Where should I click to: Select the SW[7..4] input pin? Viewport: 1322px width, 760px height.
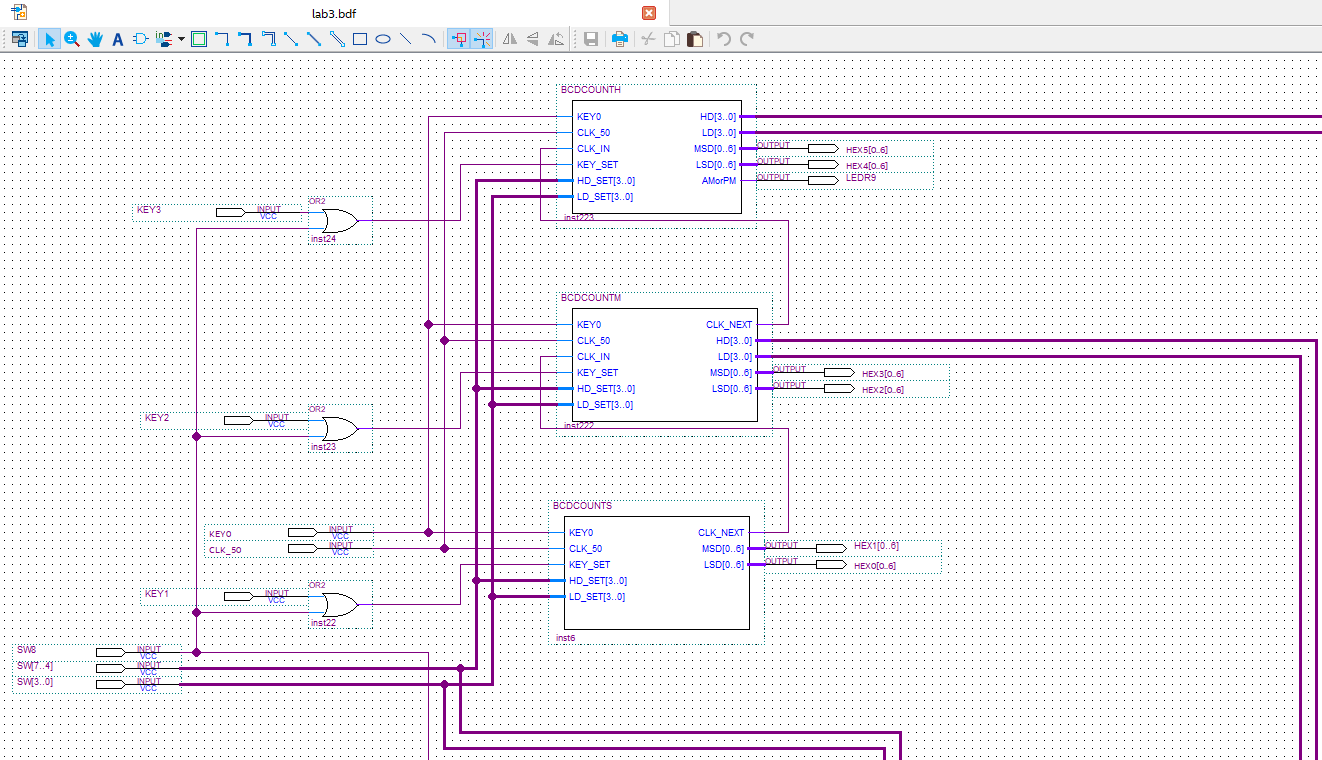click(98, 667)
